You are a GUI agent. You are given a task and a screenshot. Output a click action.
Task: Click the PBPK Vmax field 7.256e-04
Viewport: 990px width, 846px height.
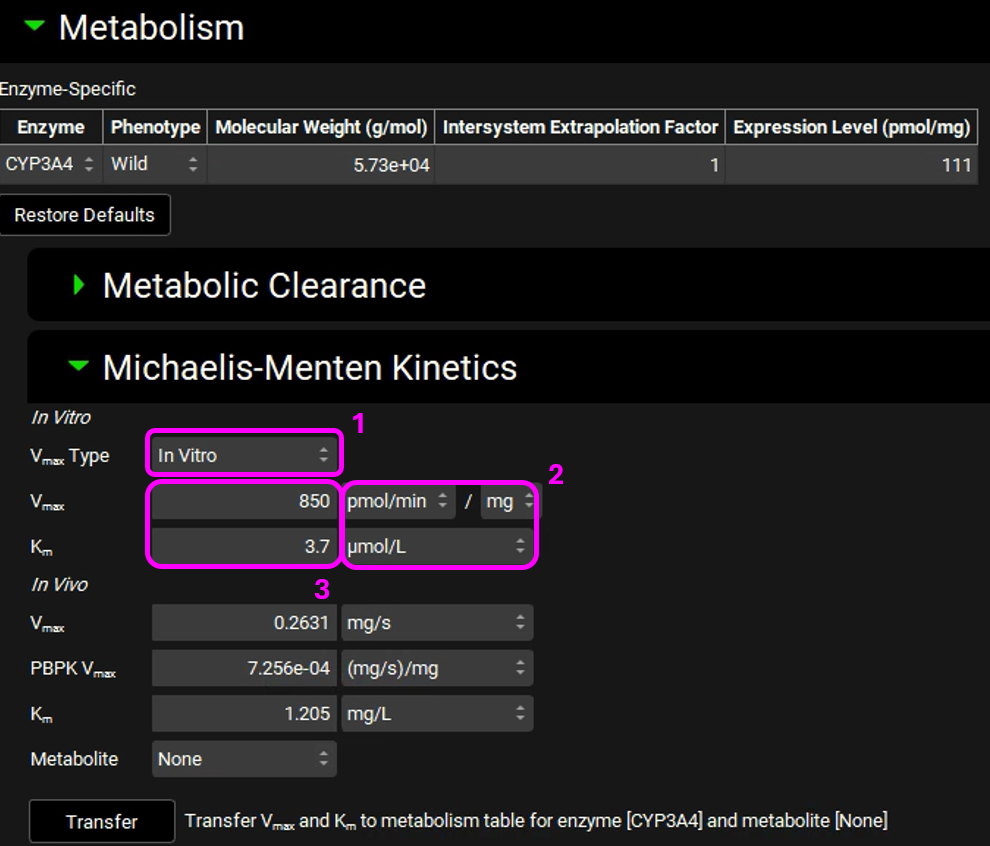244,669
